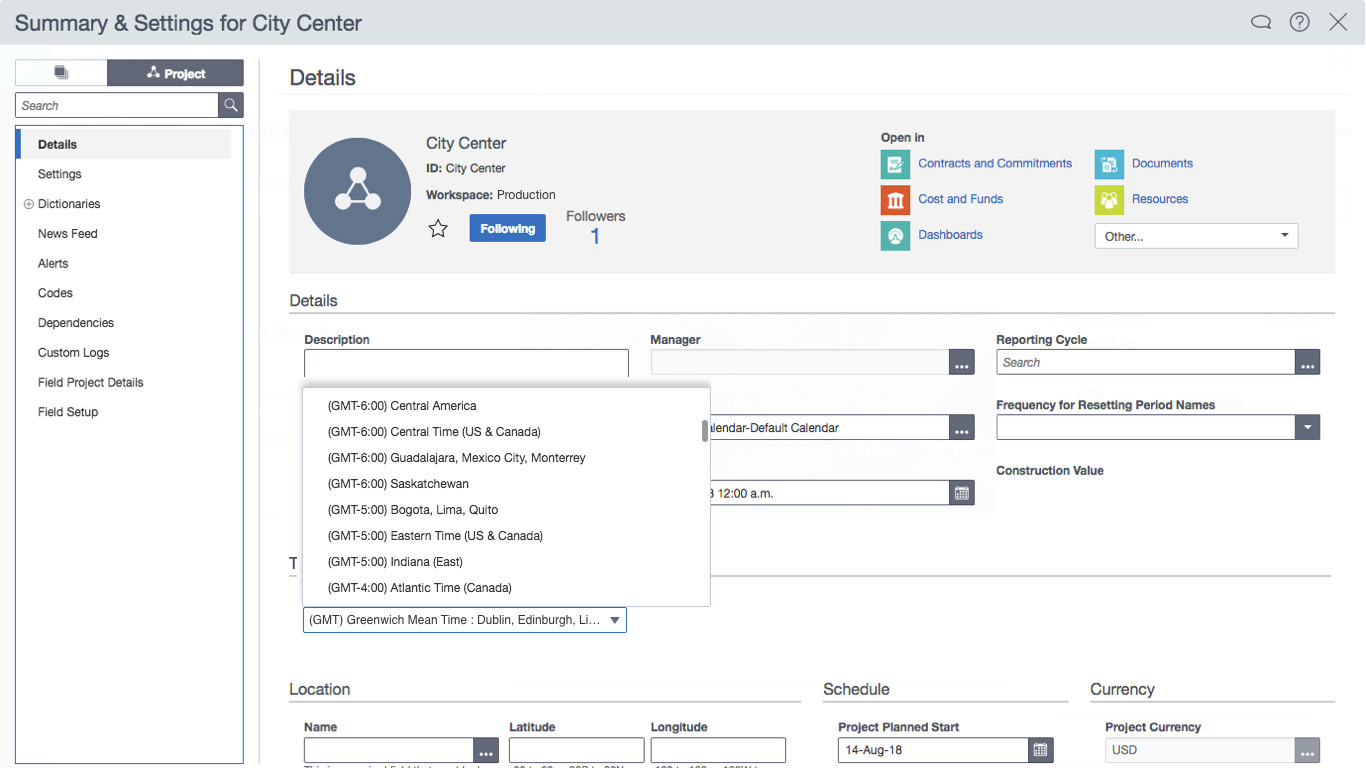Open News Feed in the sidebar
Screen dimensions: 1366x768
(x=68, y=234)
